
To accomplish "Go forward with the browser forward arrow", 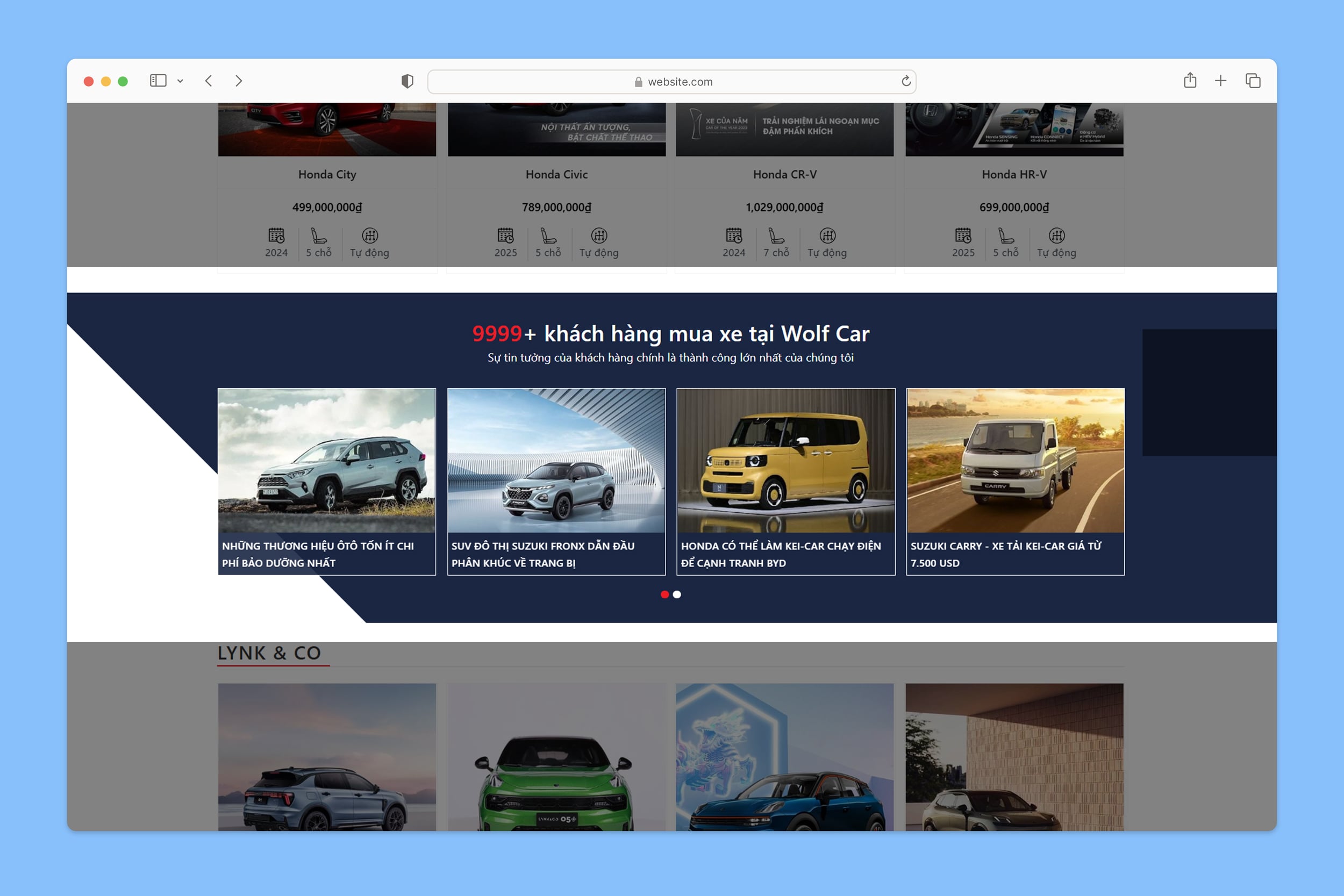I will [239, 81].
